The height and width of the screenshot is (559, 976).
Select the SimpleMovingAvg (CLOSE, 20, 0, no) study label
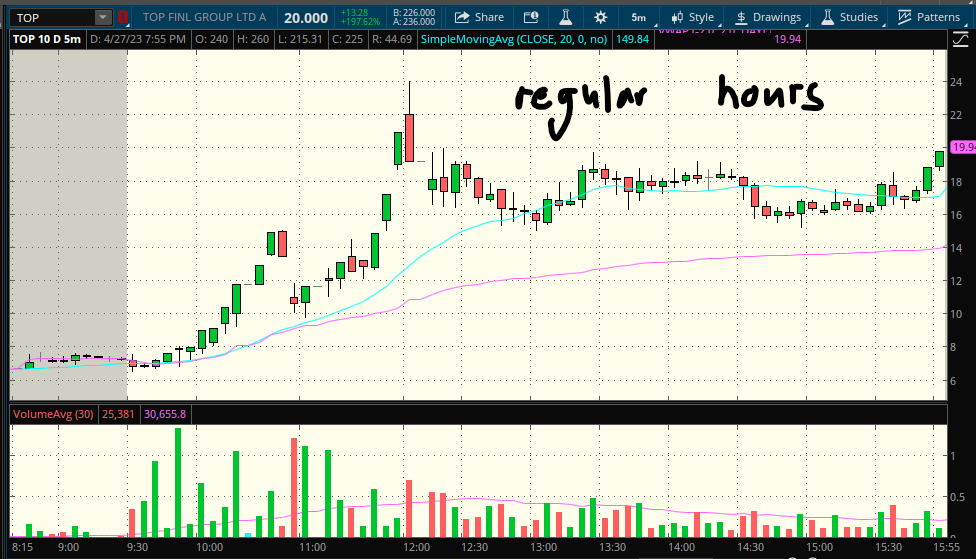(514, 39)
